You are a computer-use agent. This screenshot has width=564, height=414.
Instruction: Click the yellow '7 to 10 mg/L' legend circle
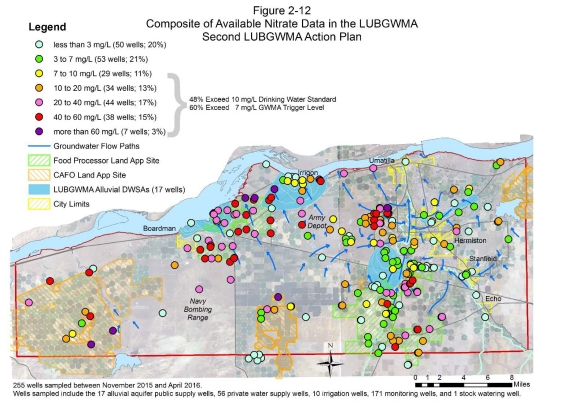39,73
